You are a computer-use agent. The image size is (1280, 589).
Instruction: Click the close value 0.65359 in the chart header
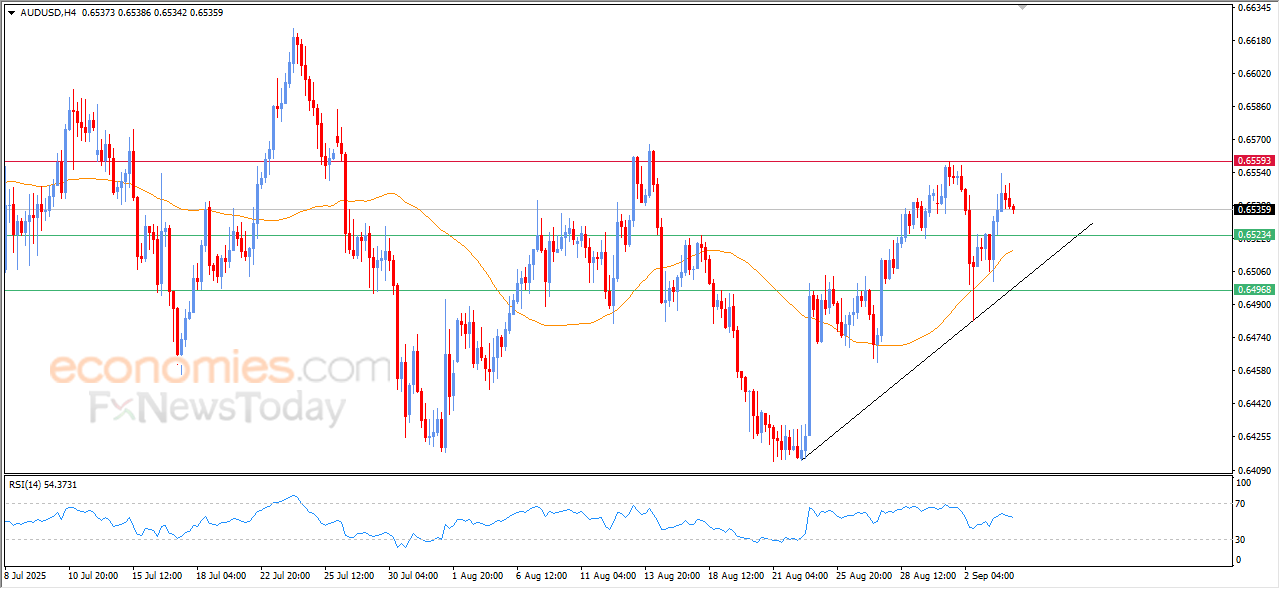[x=206, y=13]
